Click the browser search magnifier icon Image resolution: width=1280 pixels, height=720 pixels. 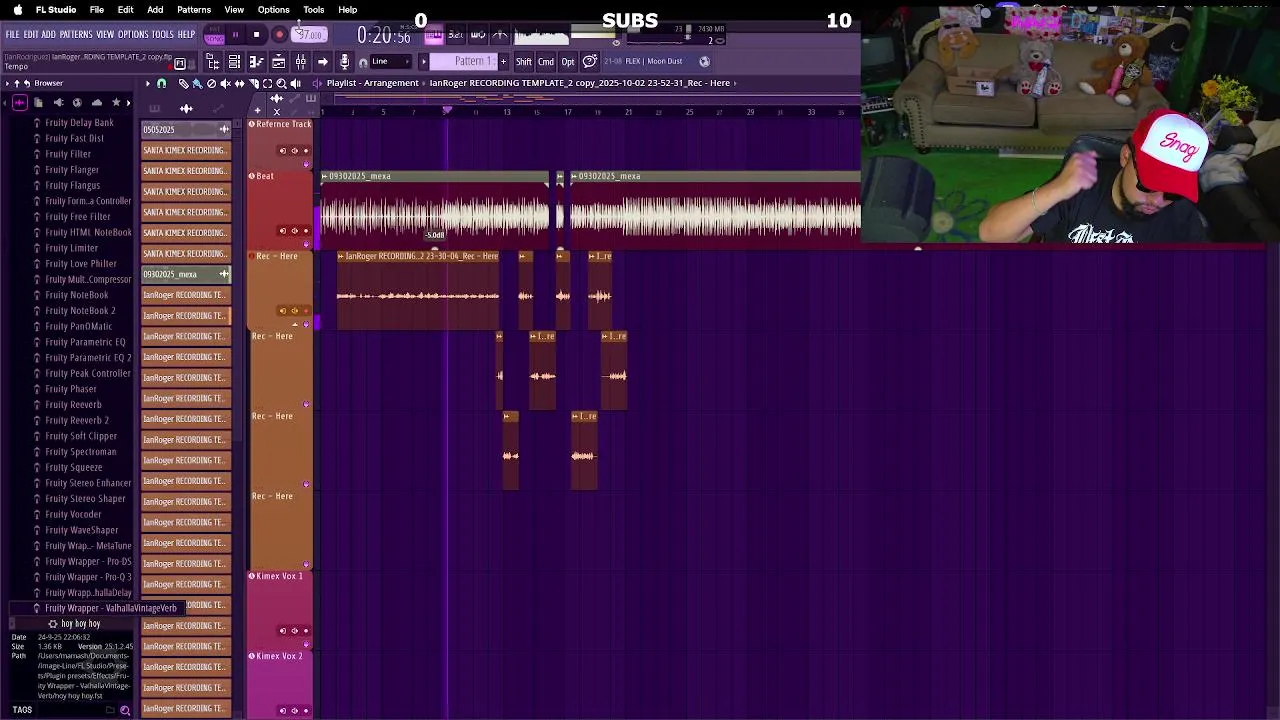(x=125, y=711)
